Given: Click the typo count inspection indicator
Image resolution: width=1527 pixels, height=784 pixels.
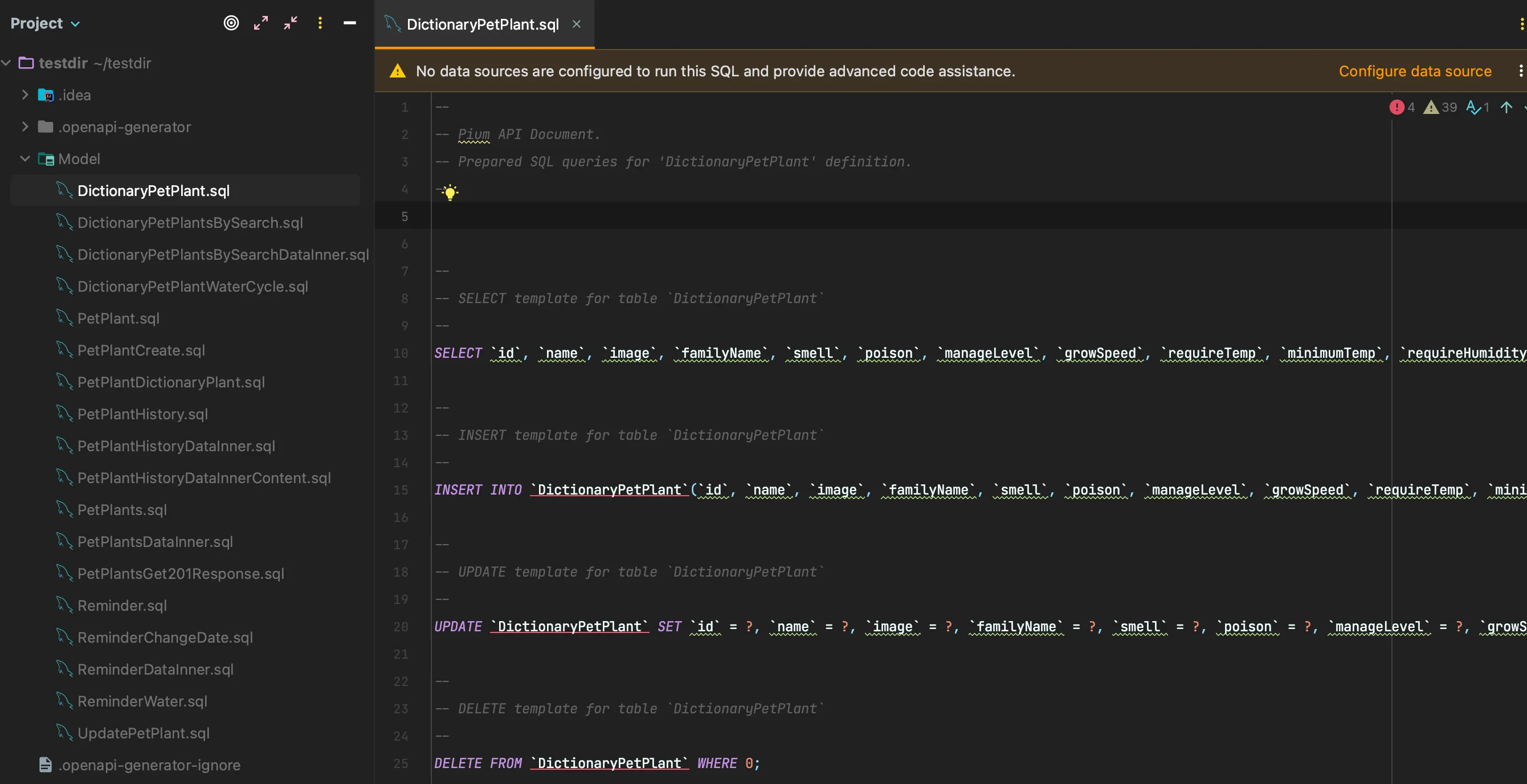Looking at the screenshot, I should 1477,107.
